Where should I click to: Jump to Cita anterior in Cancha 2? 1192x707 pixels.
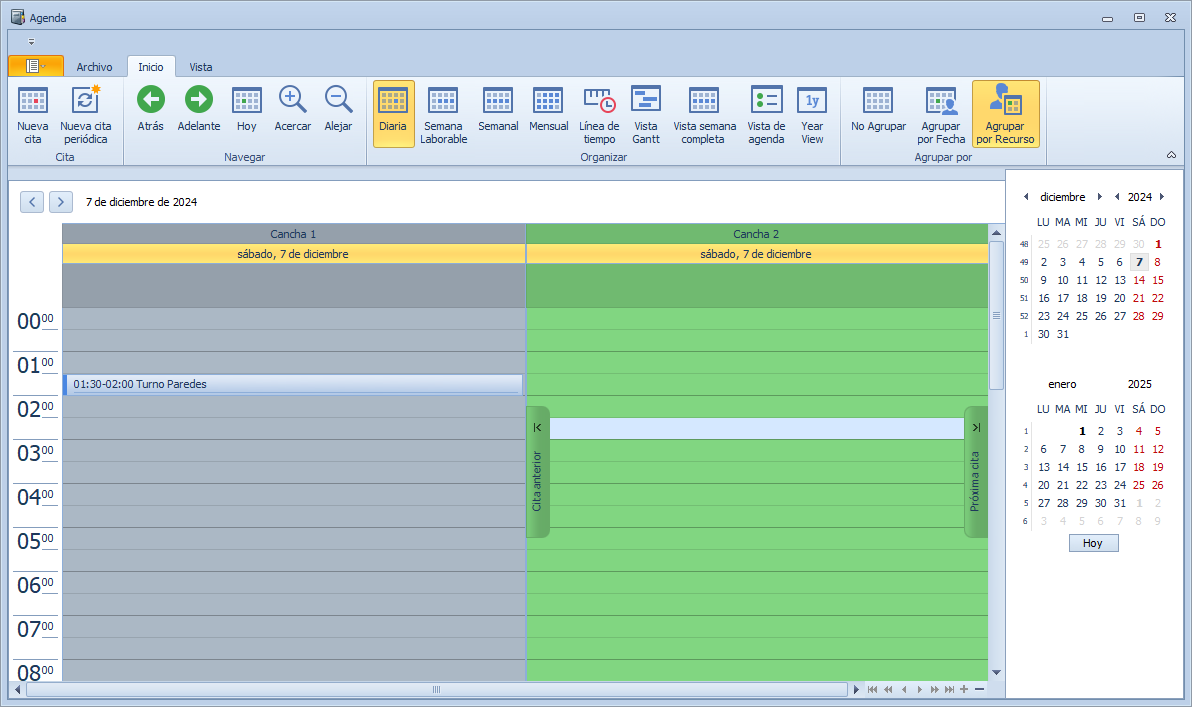pos(538,472)
